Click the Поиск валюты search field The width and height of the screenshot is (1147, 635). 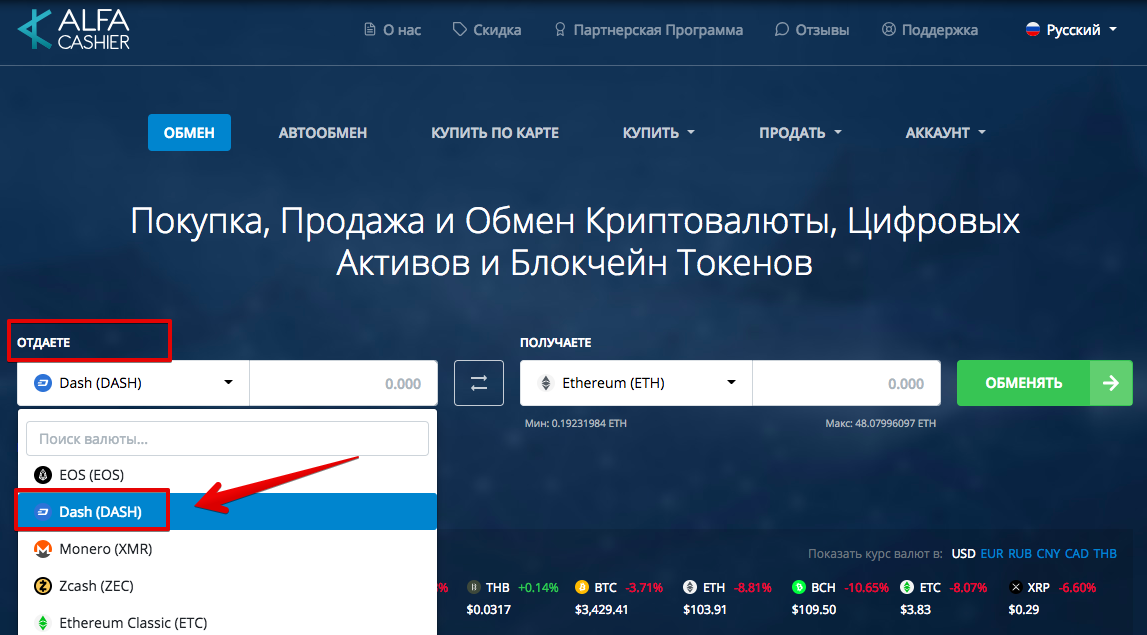coord(227,439)
